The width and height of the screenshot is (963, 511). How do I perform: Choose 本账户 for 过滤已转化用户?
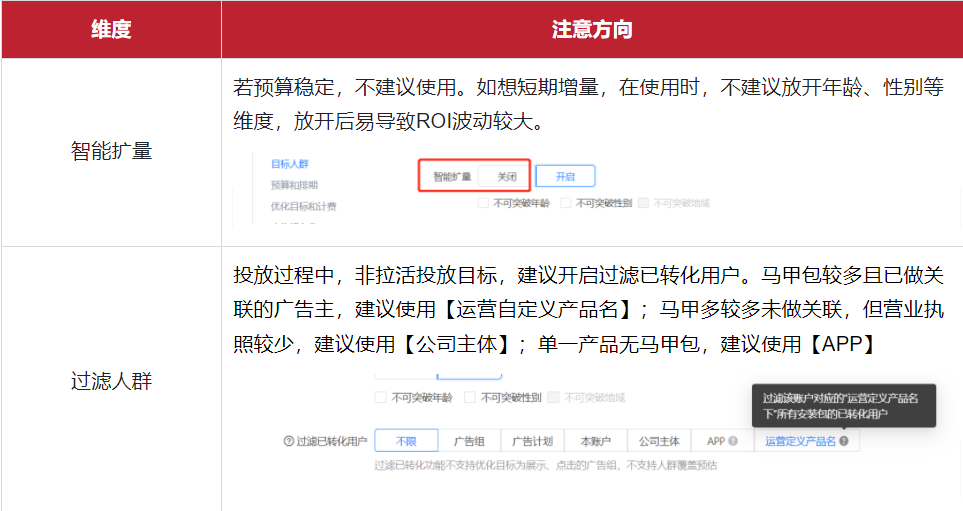click(x=596, y=441)
